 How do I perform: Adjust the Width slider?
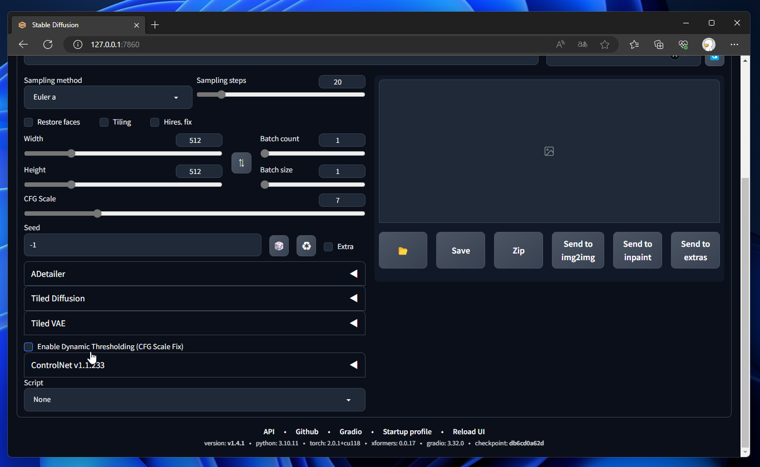click(123, 154)
